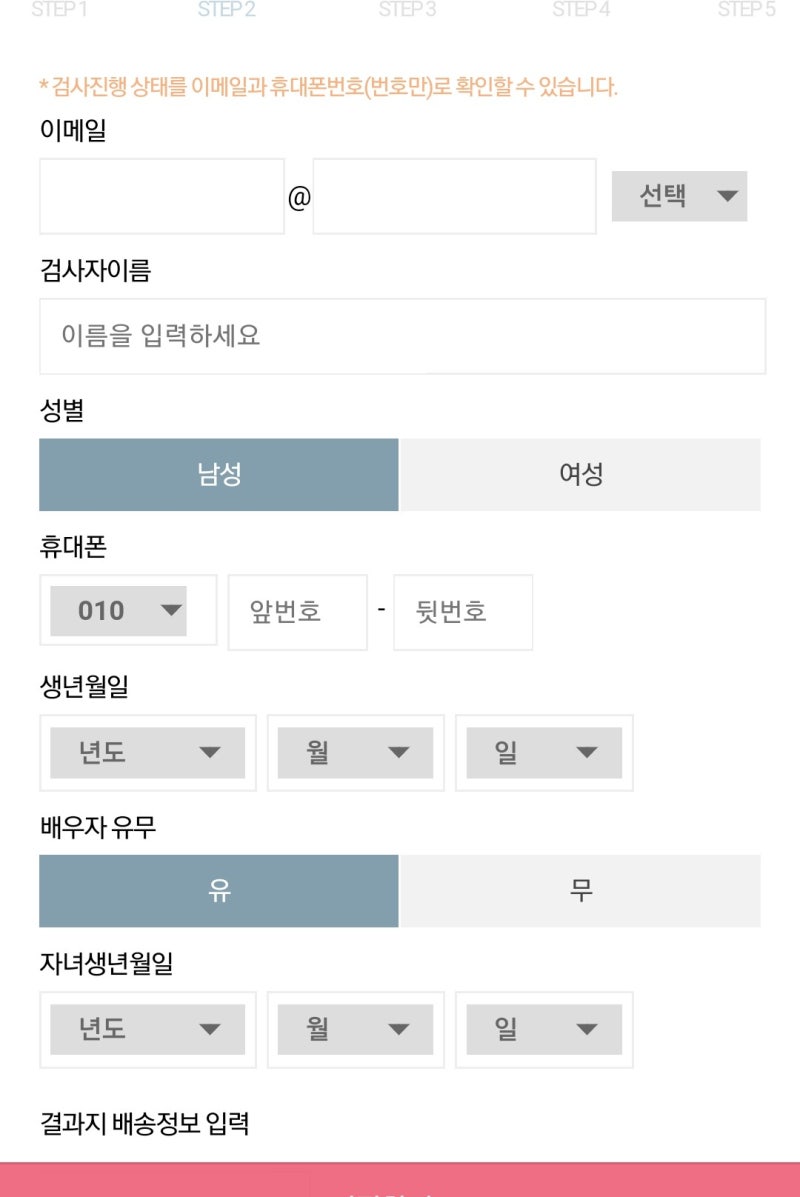
Task: Click the email domain input after @
Action: pos(454,196)
